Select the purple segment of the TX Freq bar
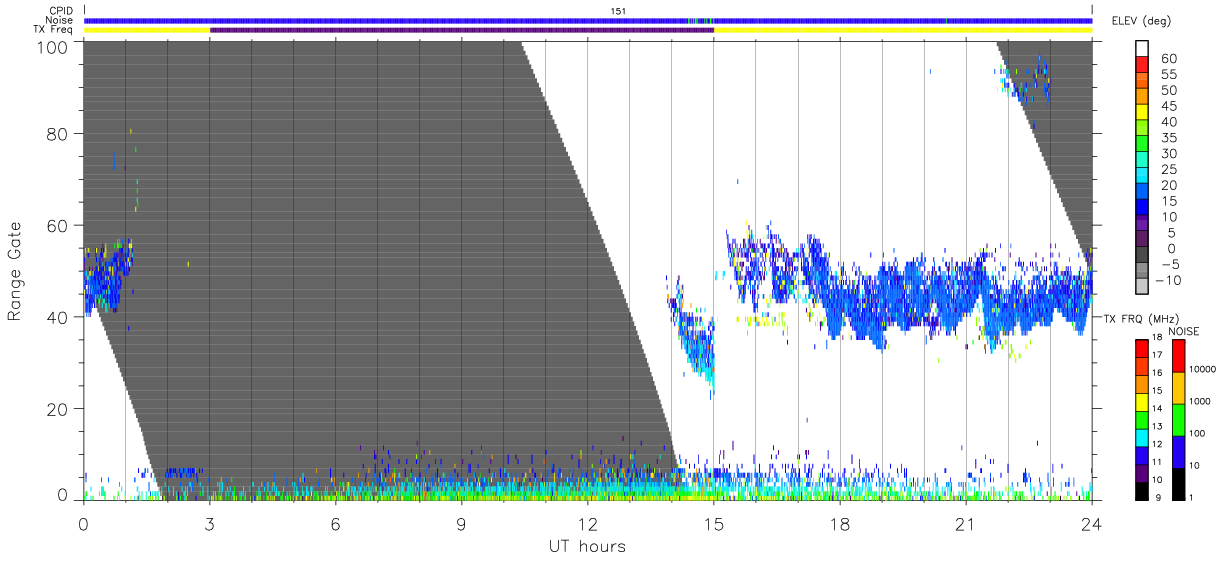The height and width of the screenshot is (567, 1228). coord(462,30)
